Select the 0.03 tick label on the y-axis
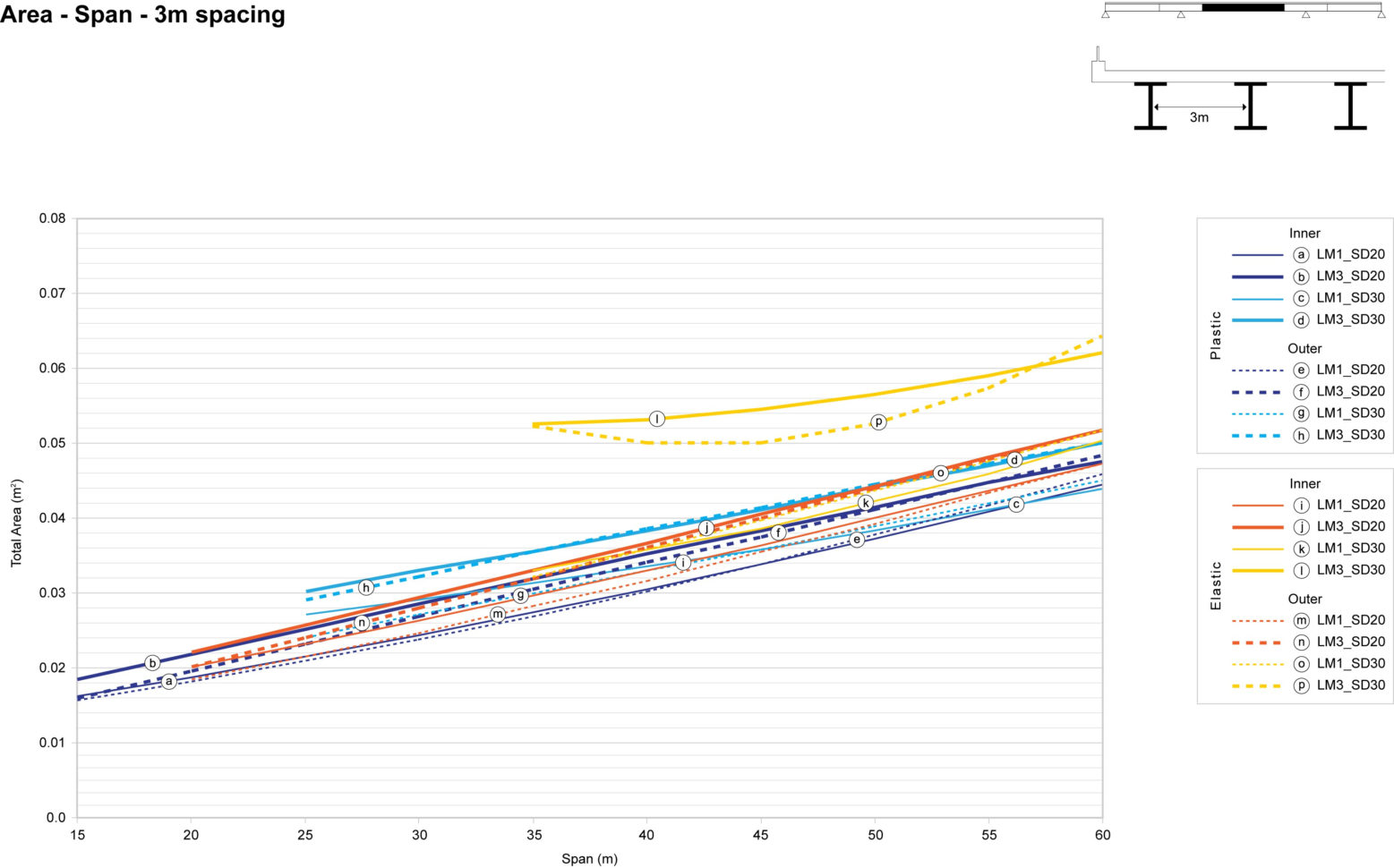This screenshot has height=868, width=1394. tap(53, 593)
